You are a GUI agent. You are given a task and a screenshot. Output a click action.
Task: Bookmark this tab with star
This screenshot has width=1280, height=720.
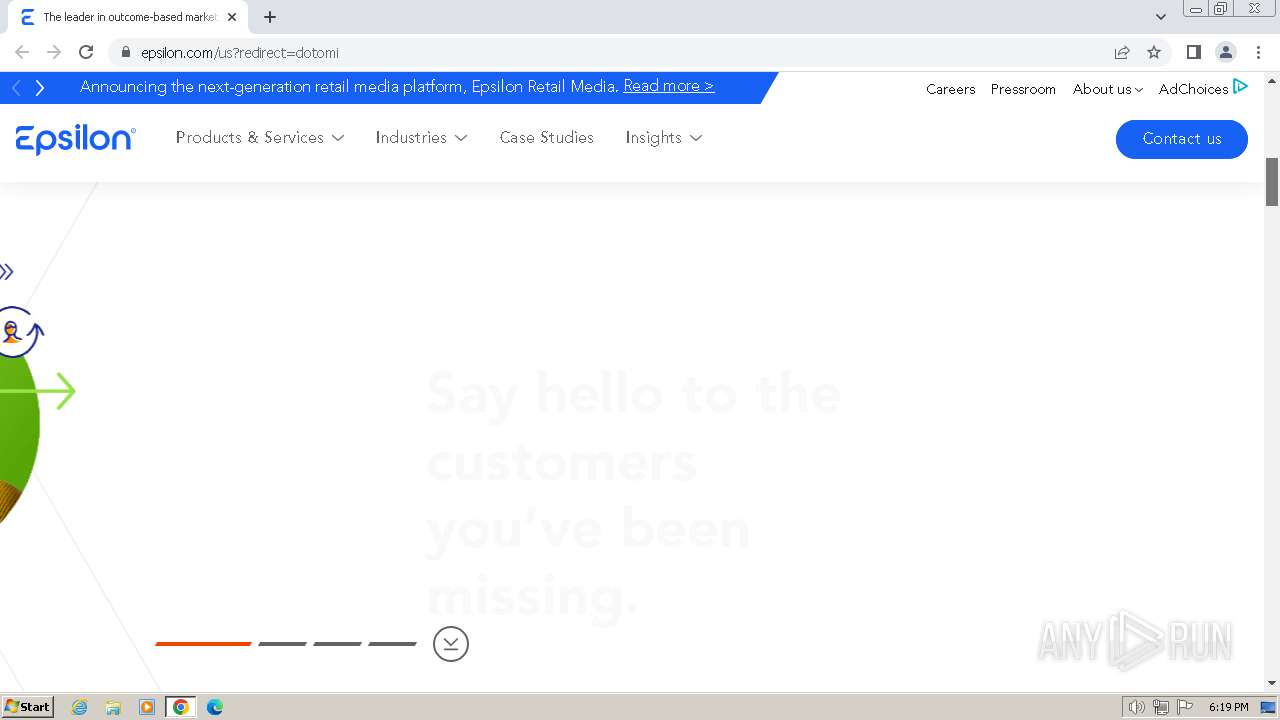click(1154, 52)
